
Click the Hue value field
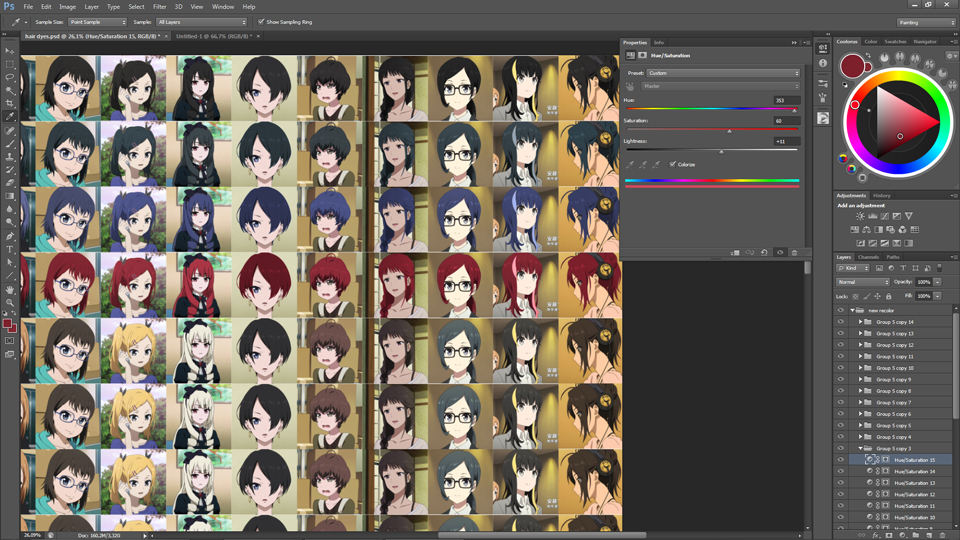(786, 100)
